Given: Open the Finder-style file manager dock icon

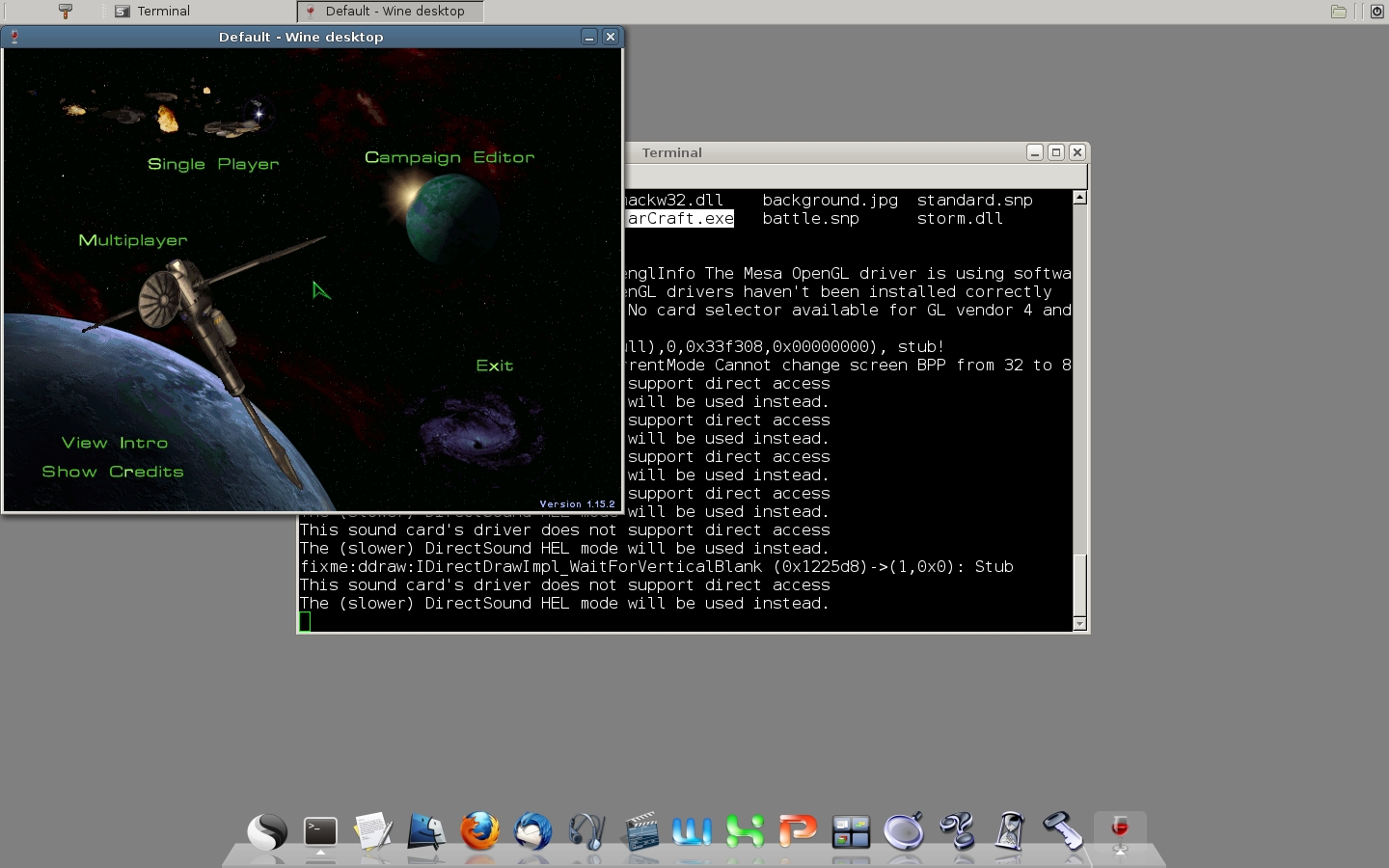Looking at the screenshot, I should coord(426,831).
